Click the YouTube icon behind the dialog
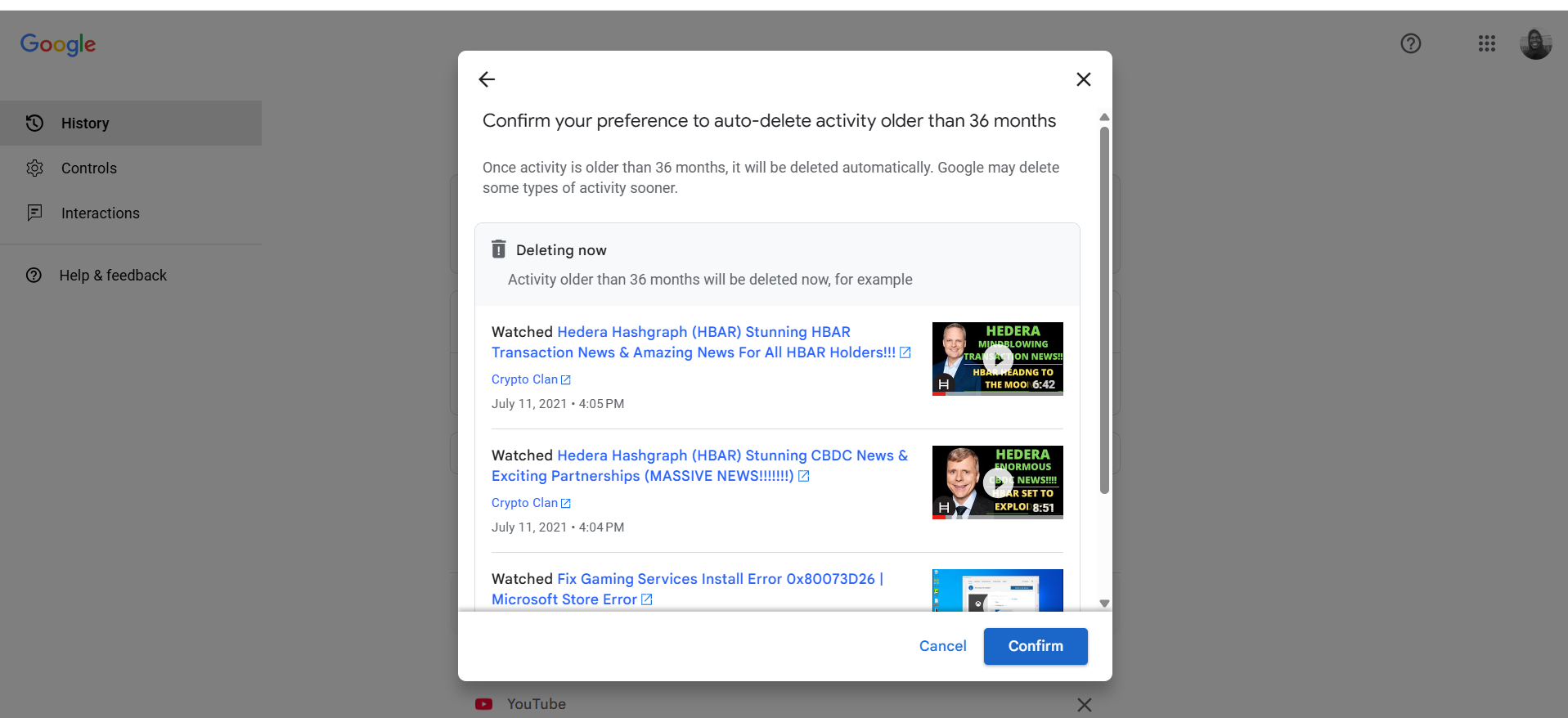 [x=483, y=704]
